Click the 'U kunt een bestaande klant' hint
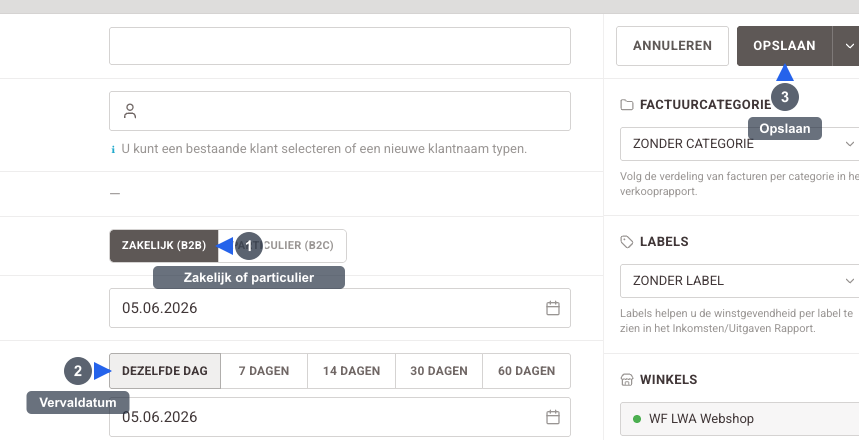Viewport: 859px width, 440px height. 324,149
